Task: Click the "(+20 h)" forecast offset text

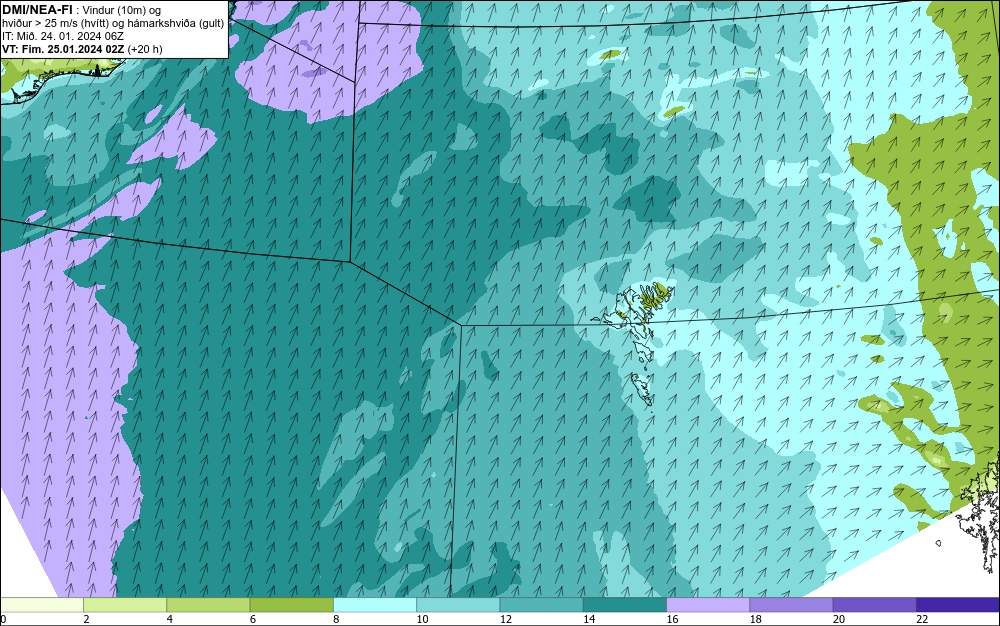Action: pos(145,49)
